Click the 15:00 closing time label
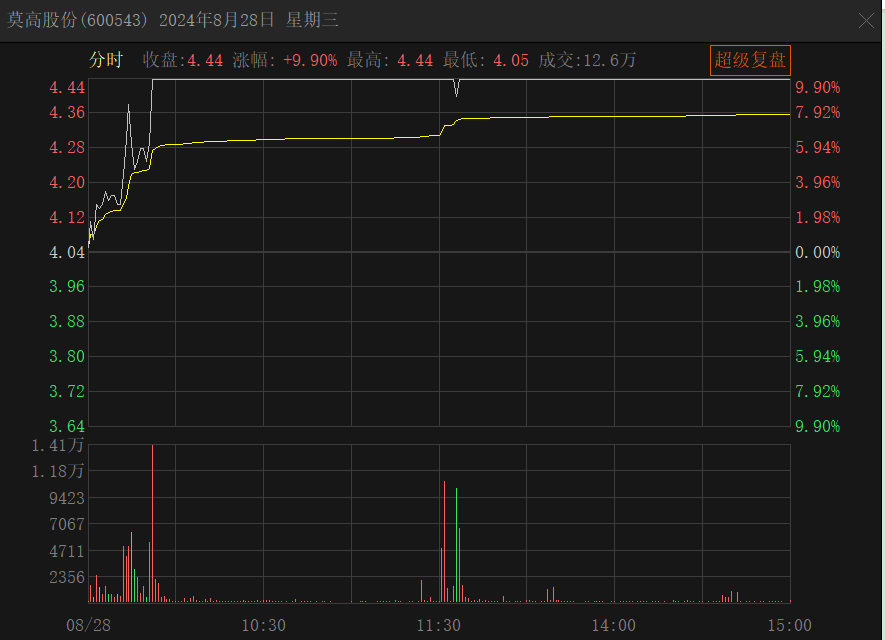The image size is (885, 640). tap(789, 625)
